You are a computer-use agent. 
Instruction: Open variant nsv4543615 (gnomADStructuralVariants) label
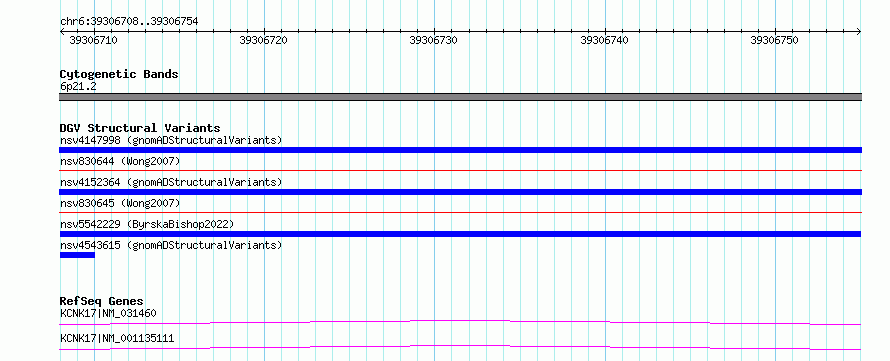pos(171,245)
